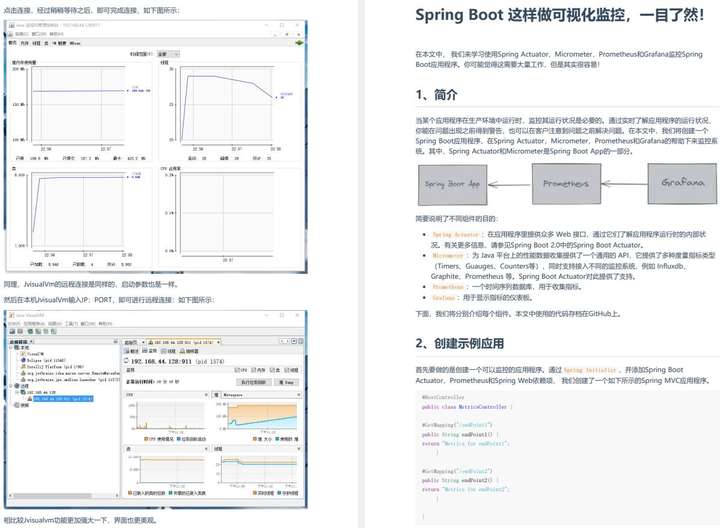Toggle the 线程 (threads) checkbox in monitor view
This screenshot has height=528, width=720.
(287, 370)
